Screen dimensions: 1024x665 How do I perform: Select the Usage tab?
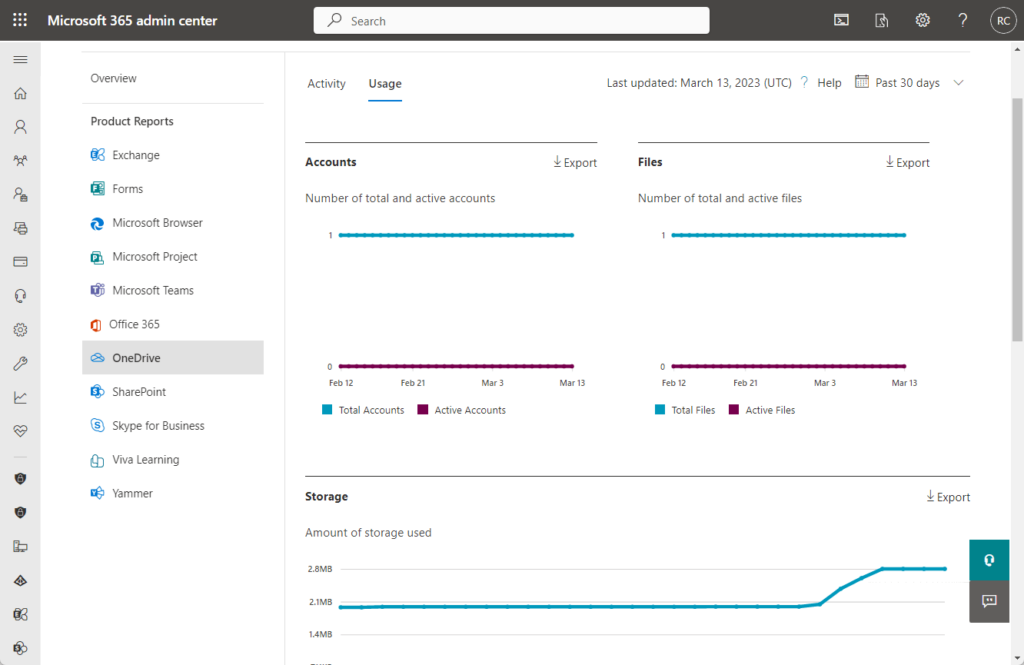coord(385,84)
